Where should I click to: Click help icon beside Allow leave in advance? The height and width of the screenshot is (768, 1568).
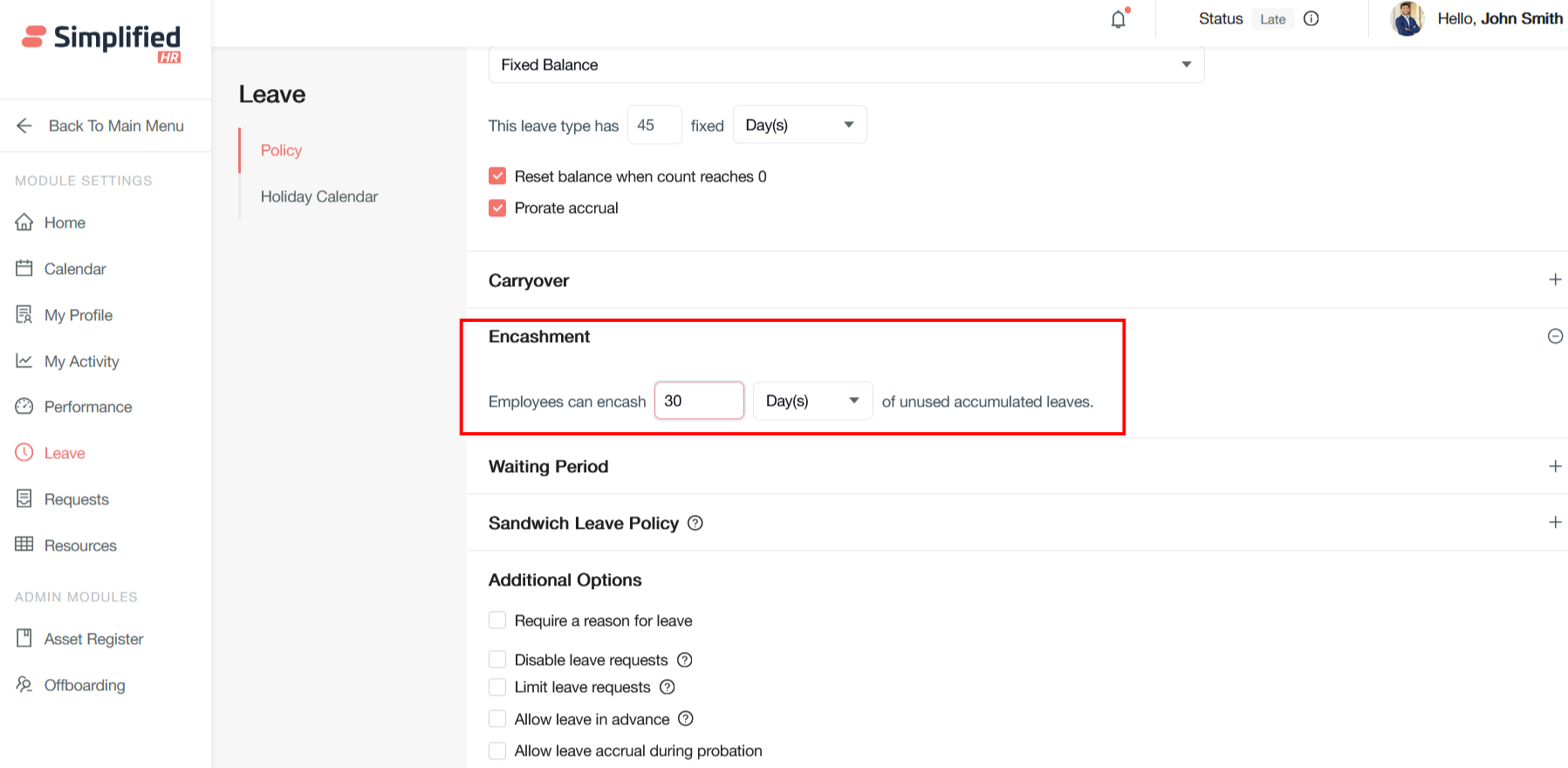click(x=686, y=719)
